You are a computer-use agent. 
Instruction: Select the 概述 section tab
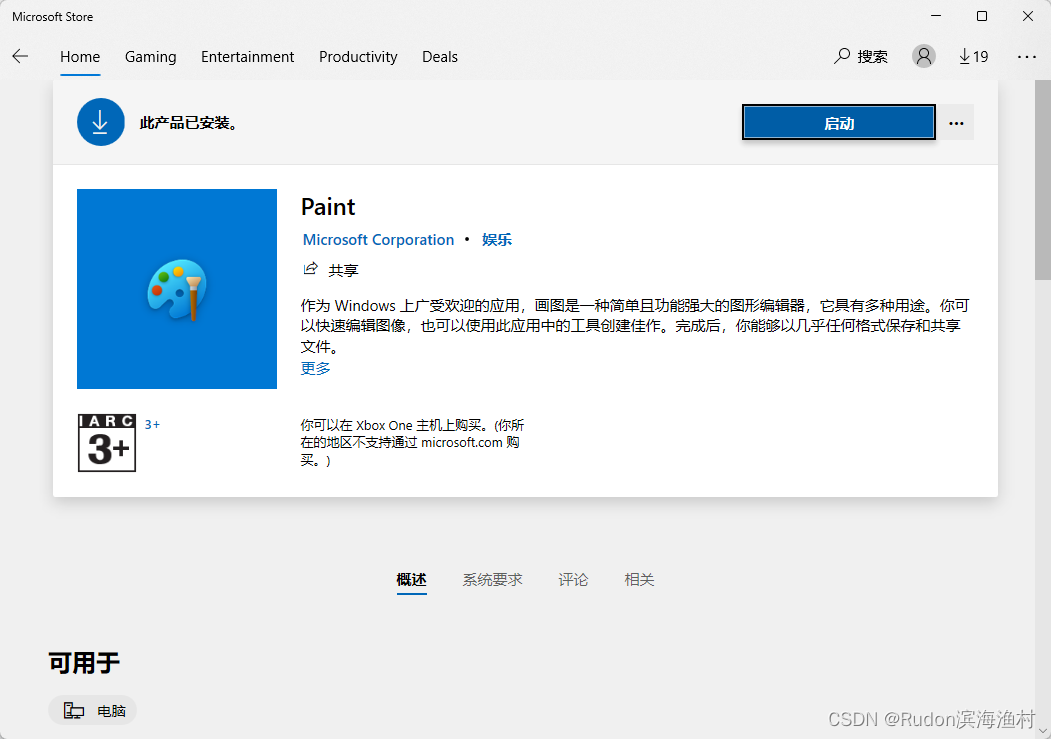tap(412, 580)
